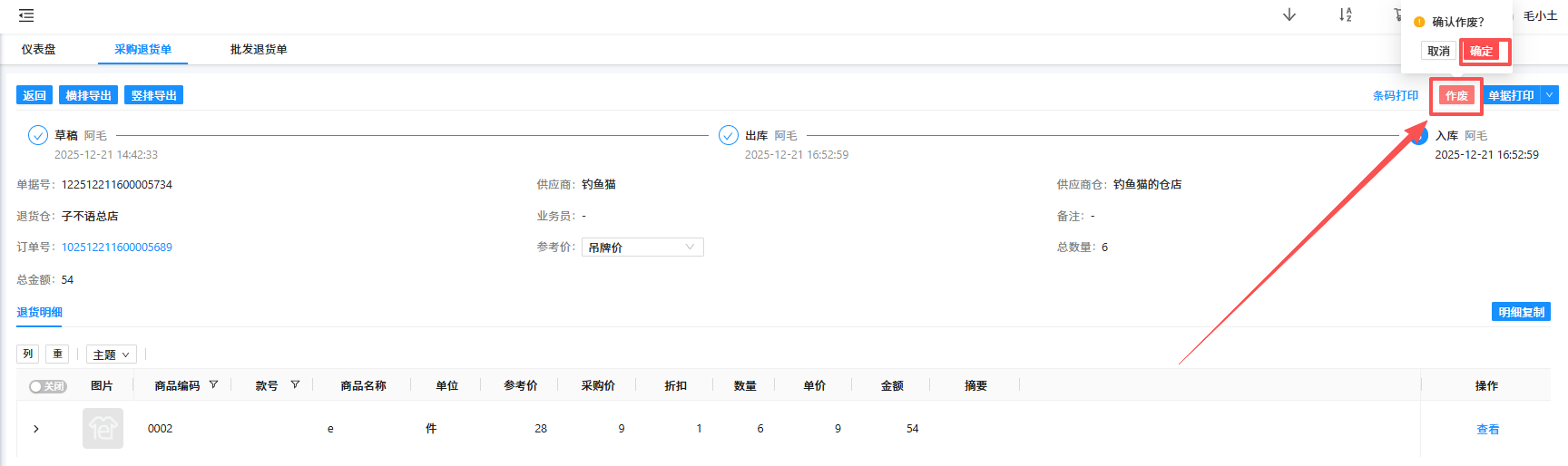Open the 参考价 吊牌价 dropdown
This screenshot has height=466, width=1568.
(x=642, y=248)
